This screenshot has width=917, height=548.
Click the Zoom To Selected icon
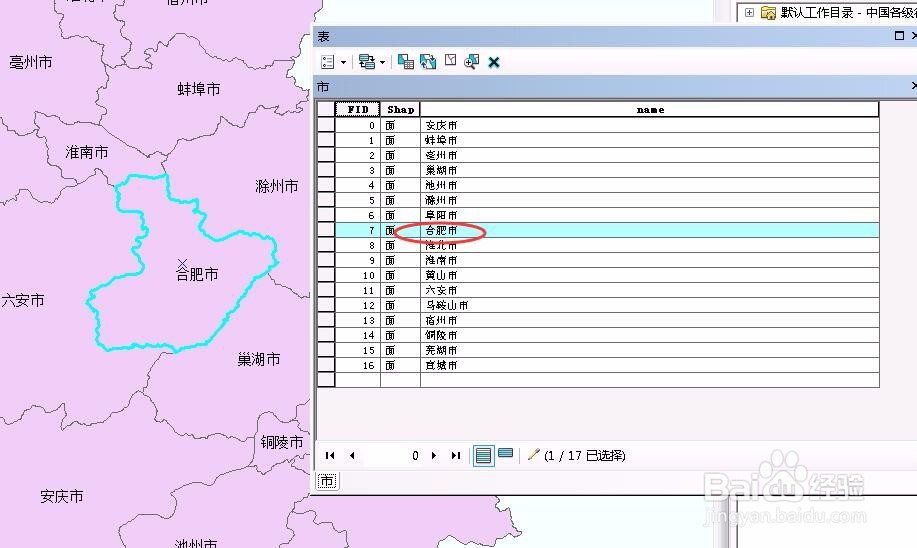tap(471, 61)
